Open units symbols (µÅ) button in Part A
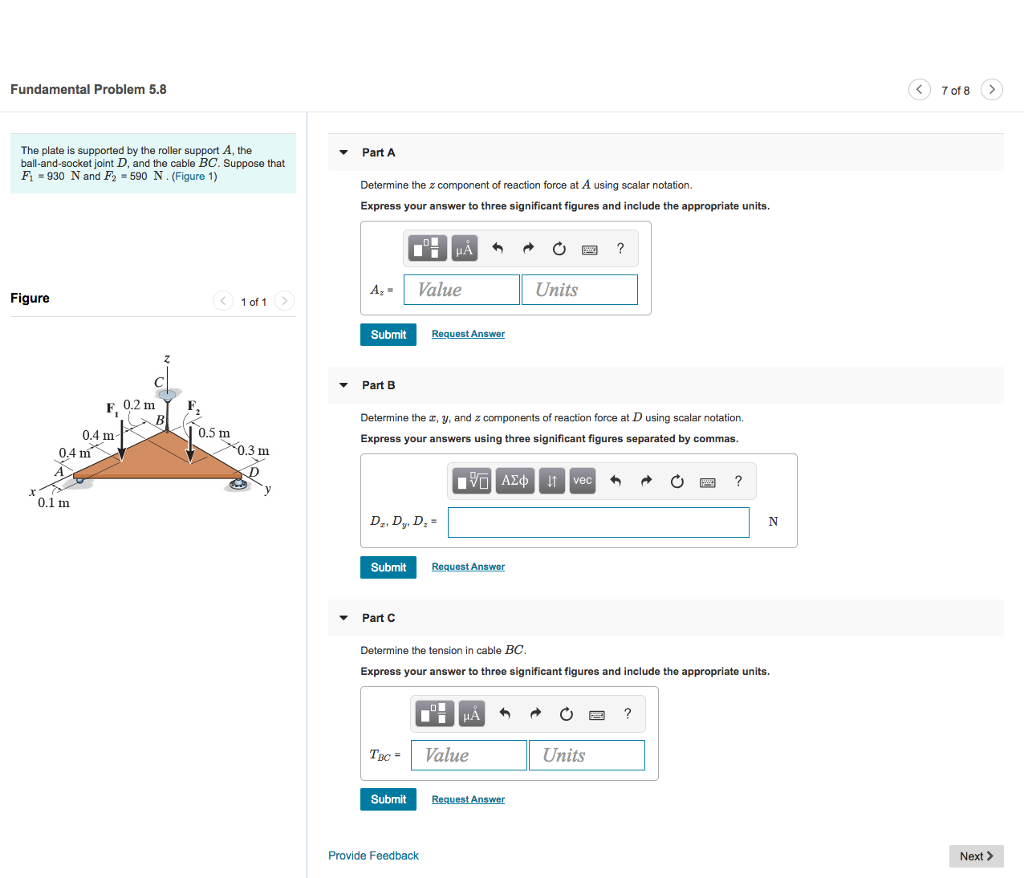This screenshot has width=1024, height=878. 464,248
